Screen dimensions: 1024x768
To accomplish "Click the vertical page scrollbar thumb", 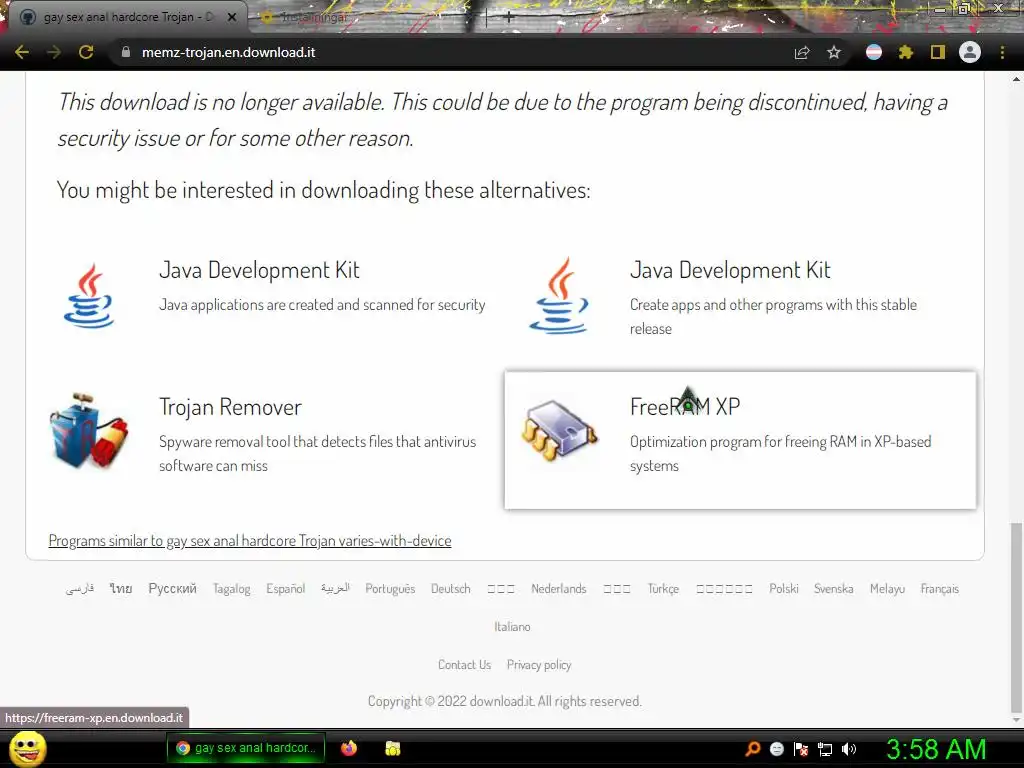I will (x=1016, y=617).
